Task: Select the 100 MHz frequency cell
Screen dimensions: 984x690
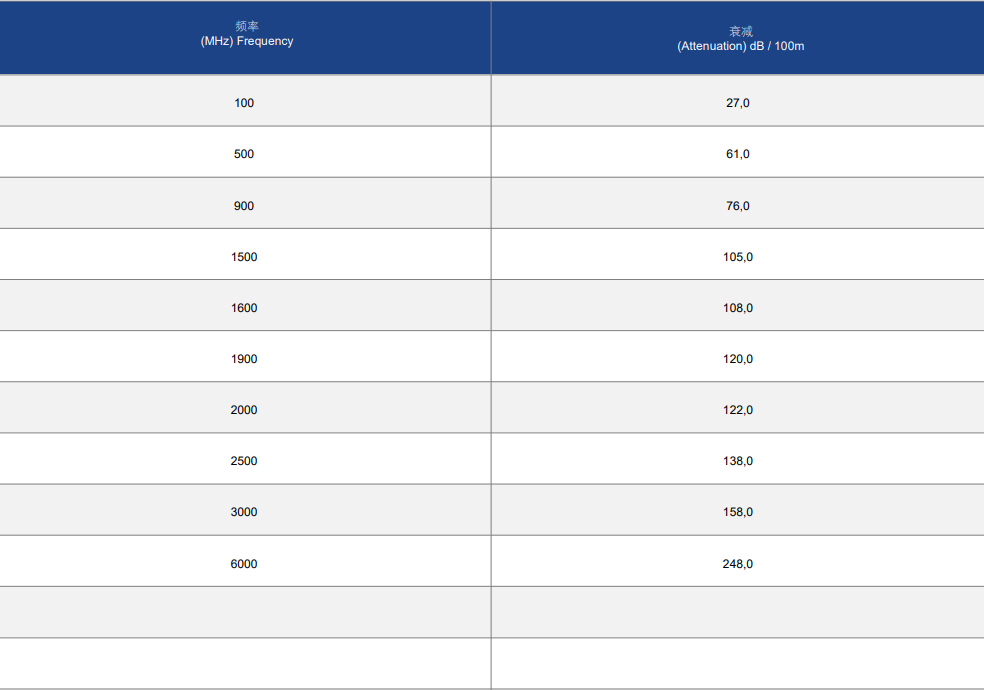Action: [x=244, y=103]
